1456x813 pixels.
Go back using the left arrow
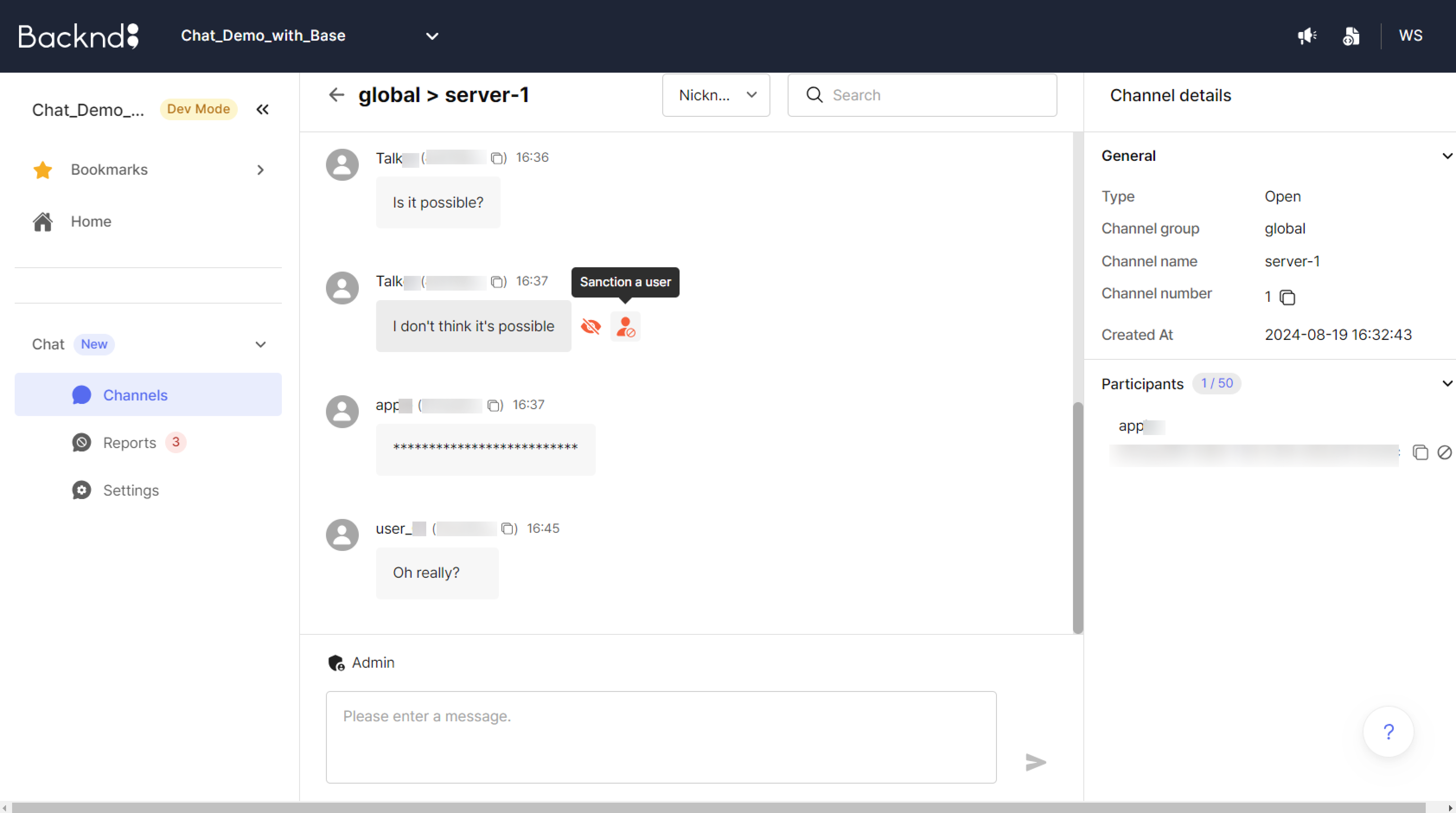pyautogui.click(x=336, y=95)
